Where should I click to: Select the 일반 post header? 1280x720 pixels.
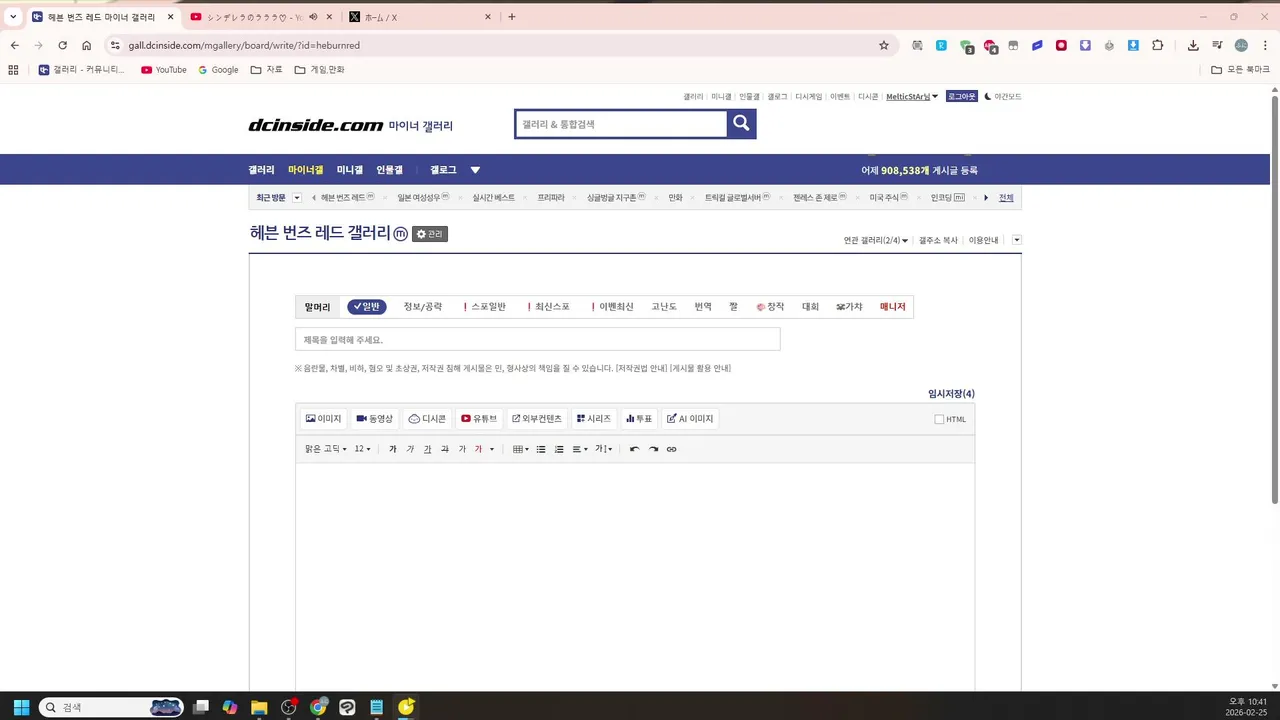[x=367, y=307]
